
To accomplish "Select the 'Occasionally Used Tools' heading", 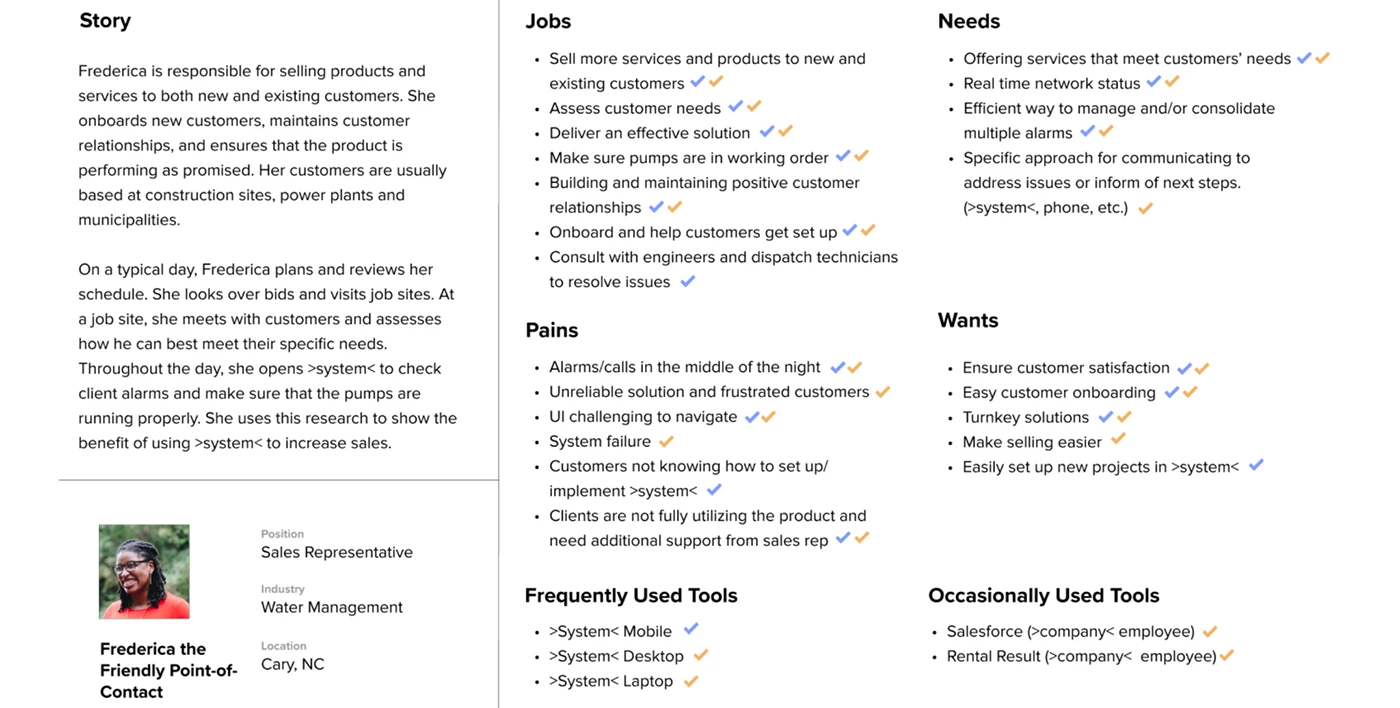I will (1044, 595).
